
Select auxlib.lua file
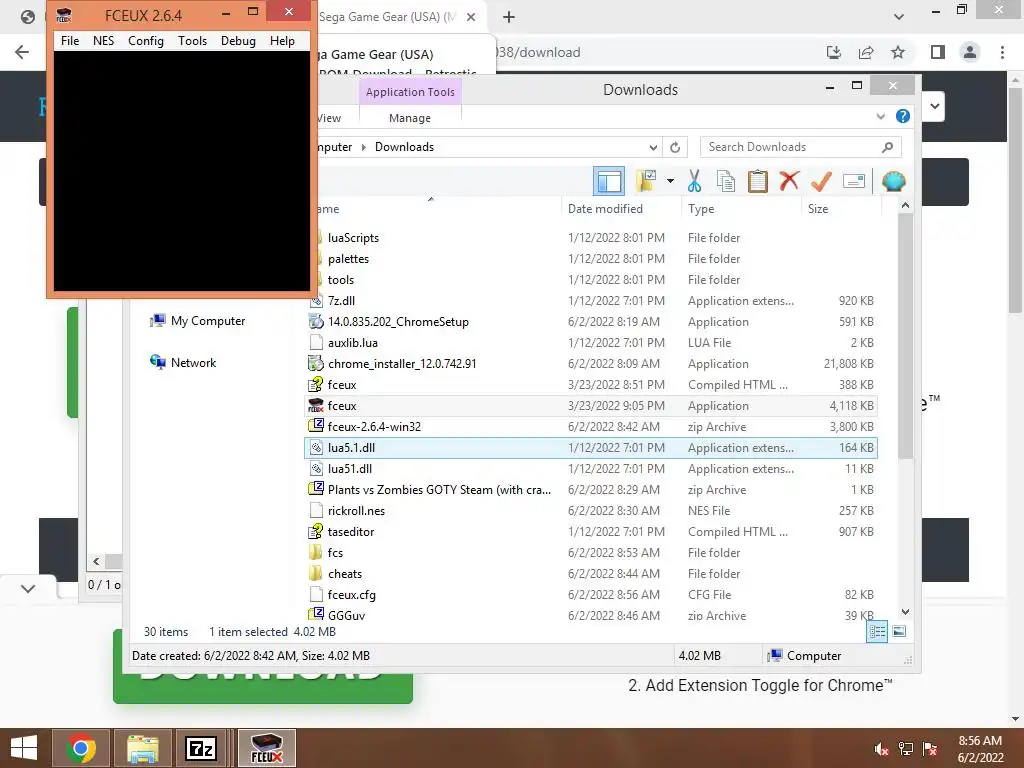click(x=591, y=342)
